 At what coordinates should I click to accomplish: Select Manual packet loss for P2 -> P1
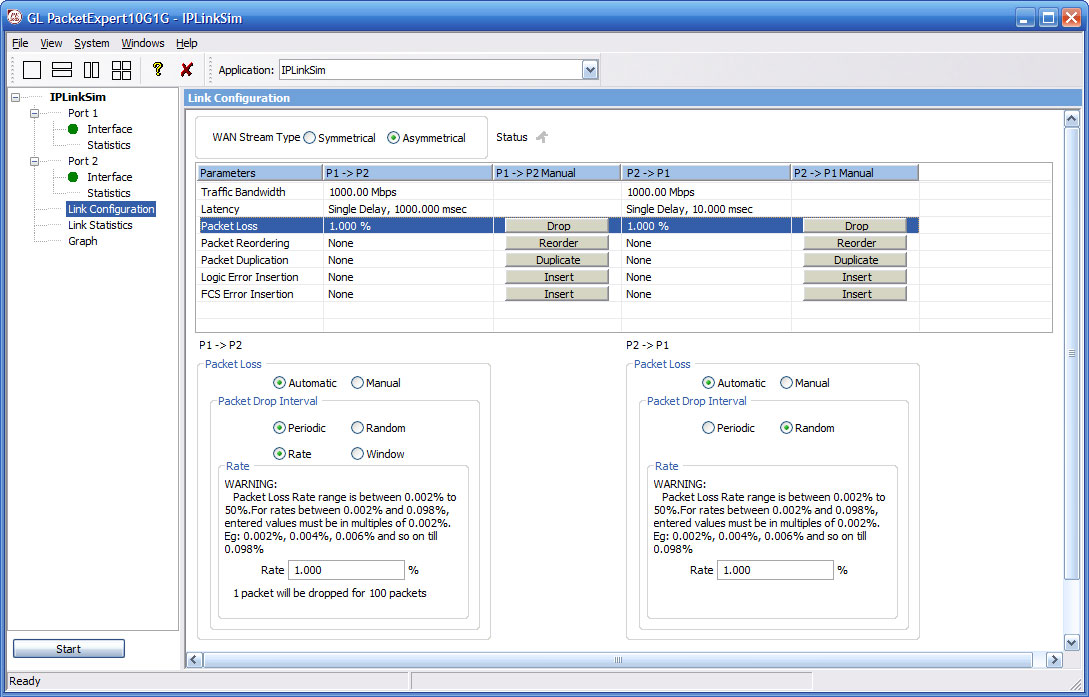point(786,383)
